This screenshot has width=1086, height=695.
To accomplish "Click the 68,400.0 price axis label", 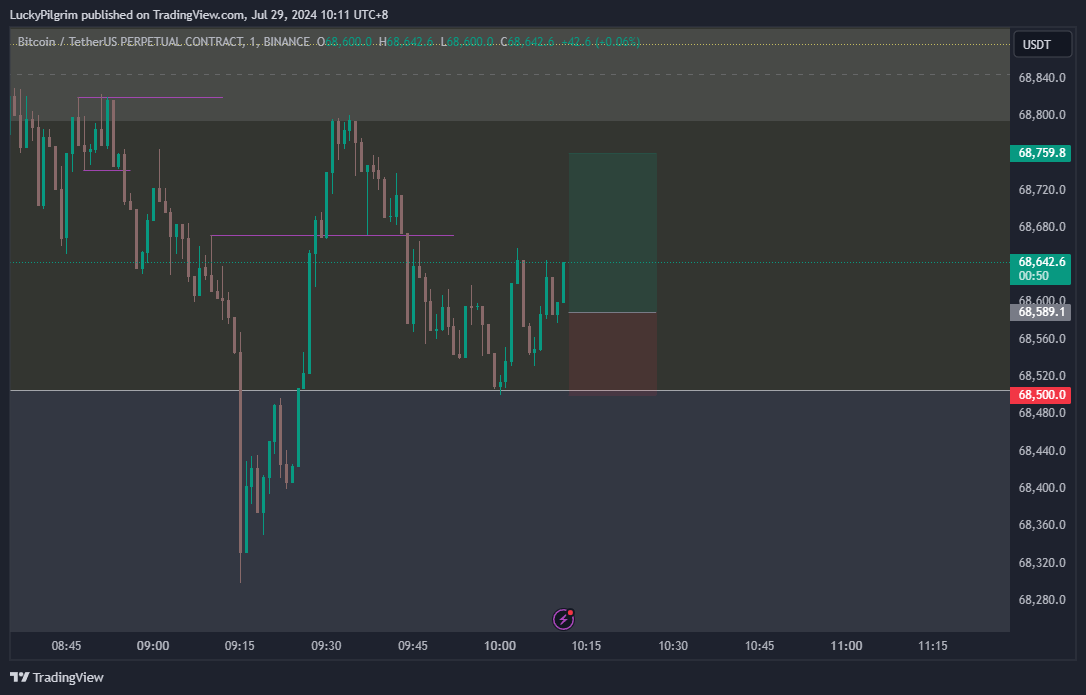I will pos(1042,488).
